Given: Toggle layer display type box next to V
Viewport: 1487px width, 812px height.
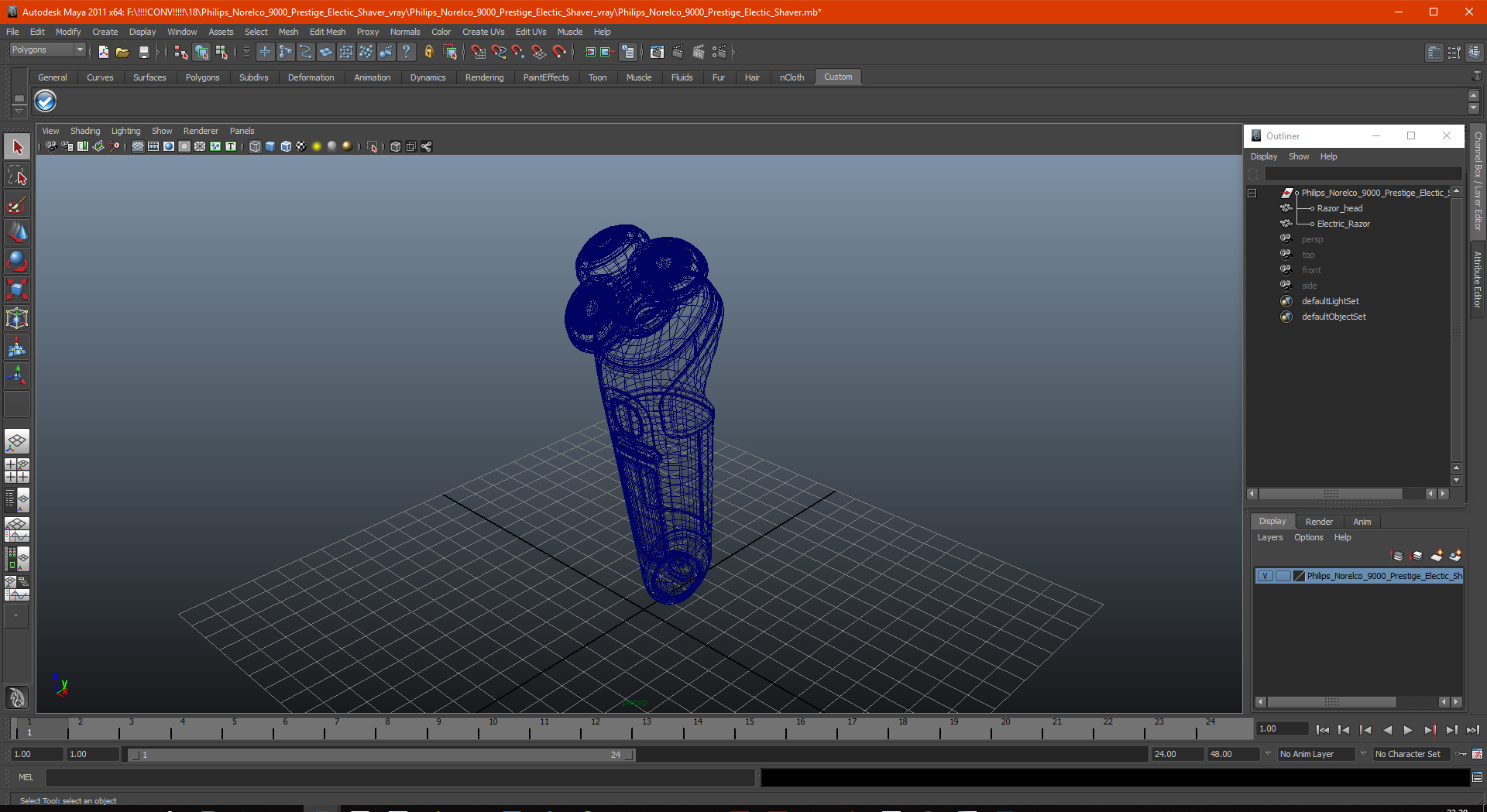Looking at the screenshot, I should click(x=1283, y=576).
